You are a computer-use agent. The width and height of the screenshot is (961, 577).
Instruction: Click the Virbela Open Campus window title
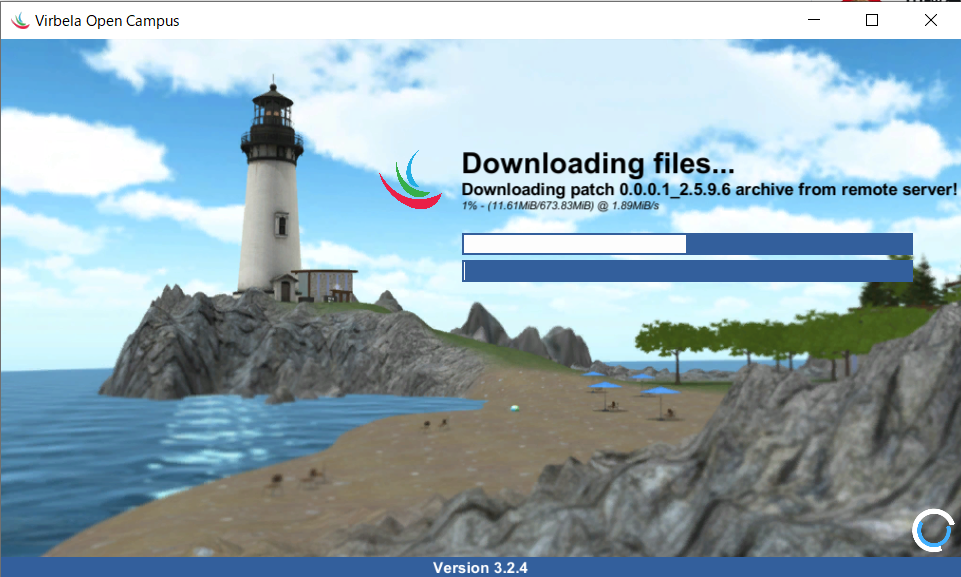tap(107, 20)
